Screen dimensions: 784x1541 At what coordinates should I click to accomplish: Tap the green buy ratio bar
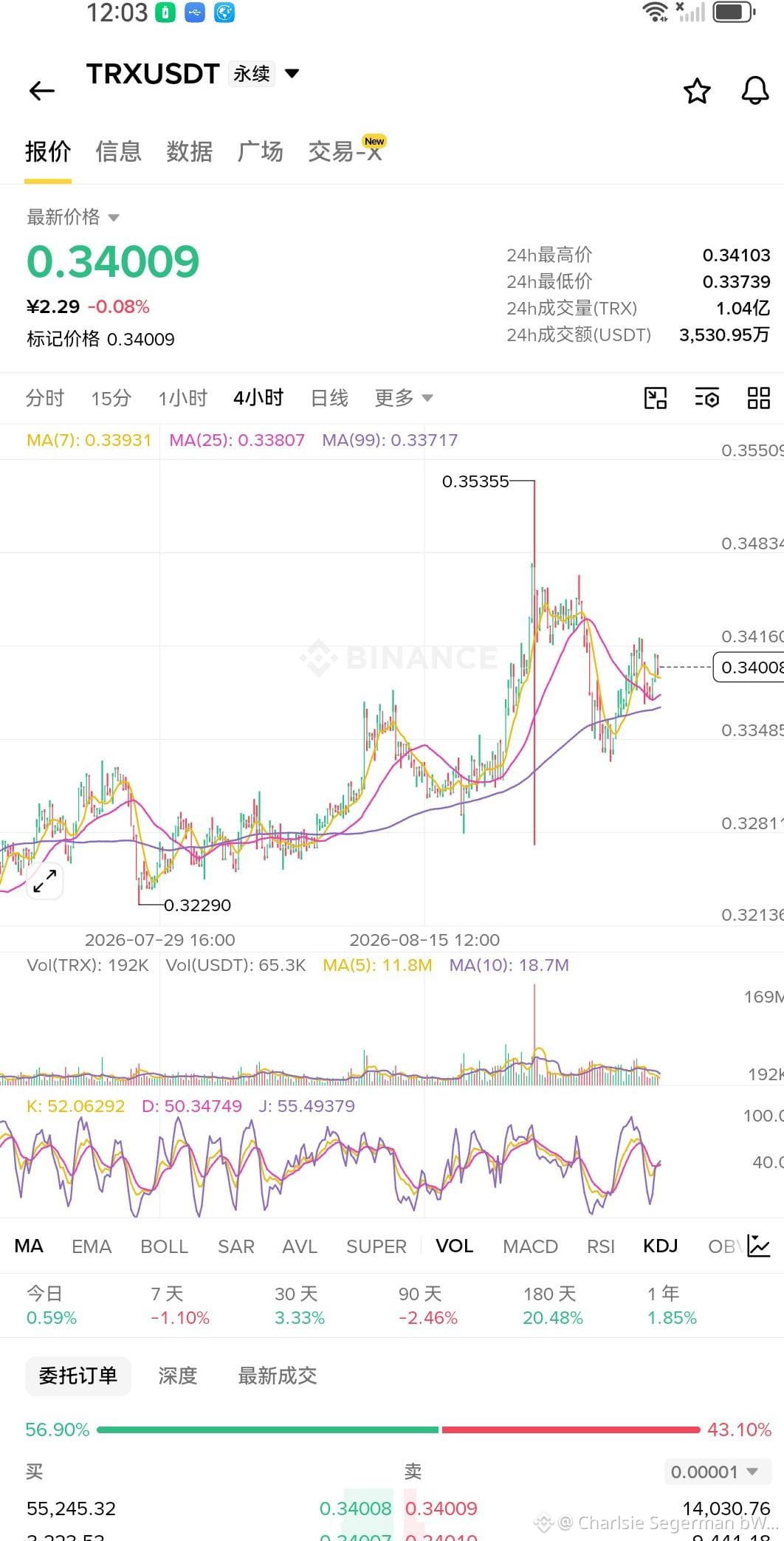coord(267,1430)
